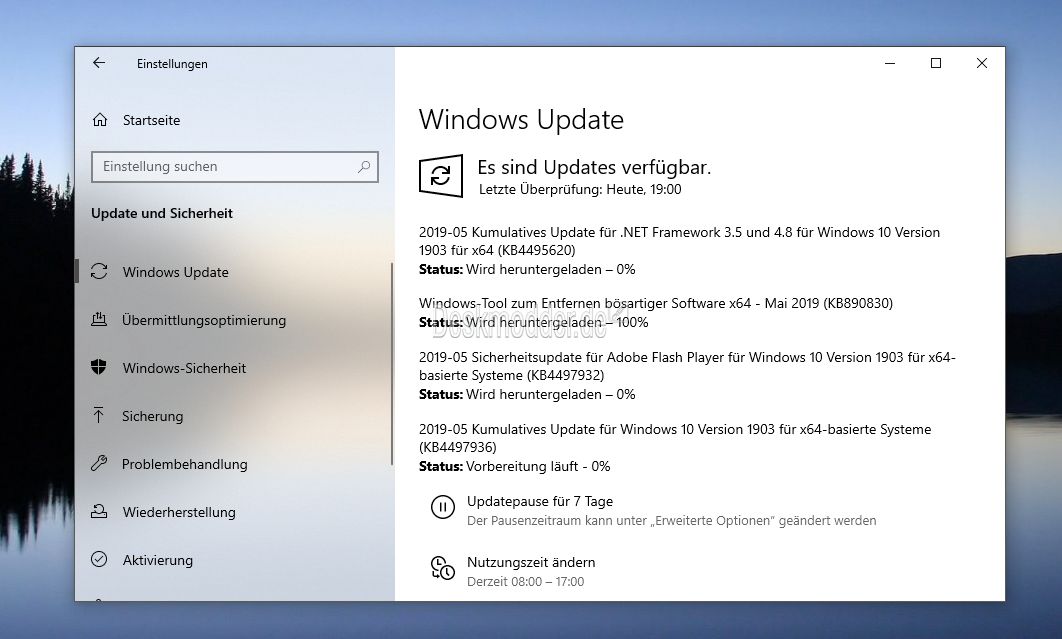
Task: Click the Sicherung upward arrow icon
Action: point(99,416)
